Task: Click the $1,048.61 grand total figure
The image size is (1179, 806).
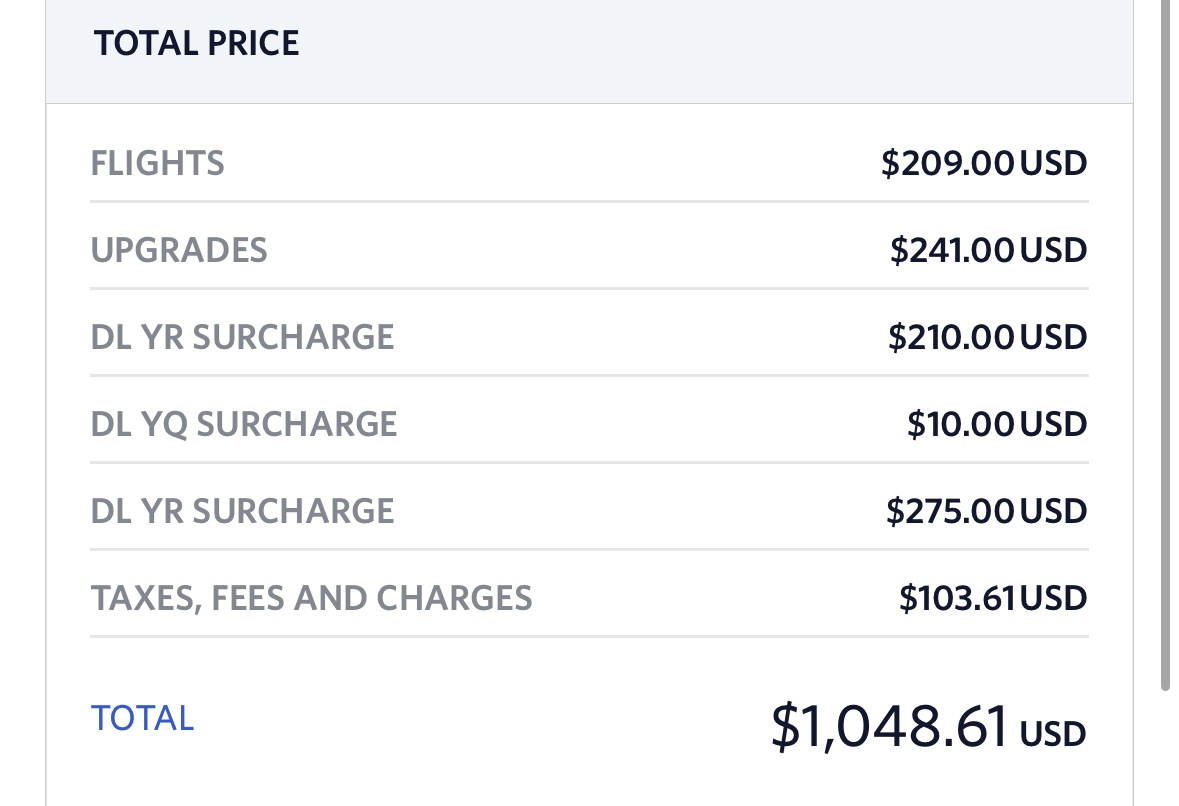Action: point(889,726)
